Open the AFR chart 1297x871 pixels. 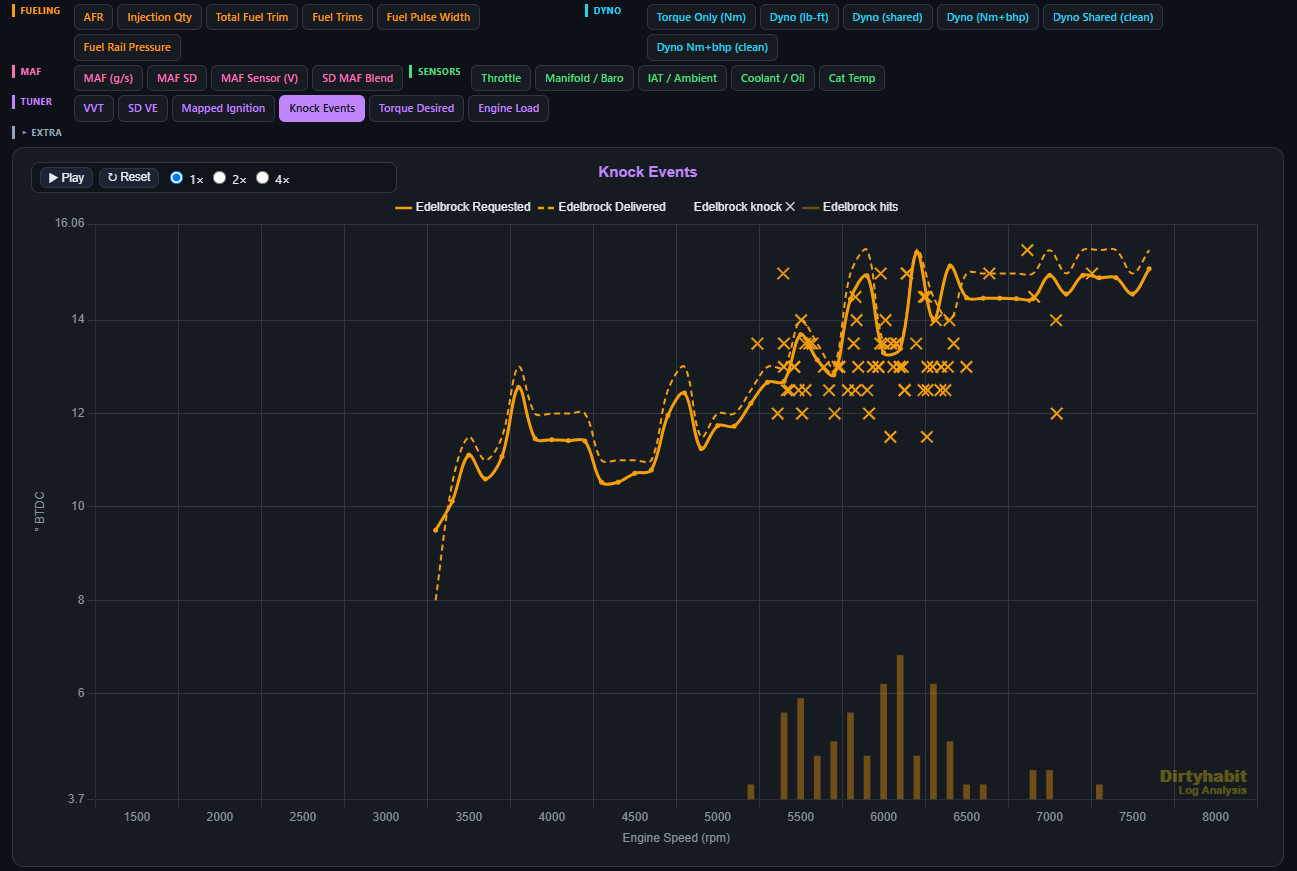tap(93, 17)
